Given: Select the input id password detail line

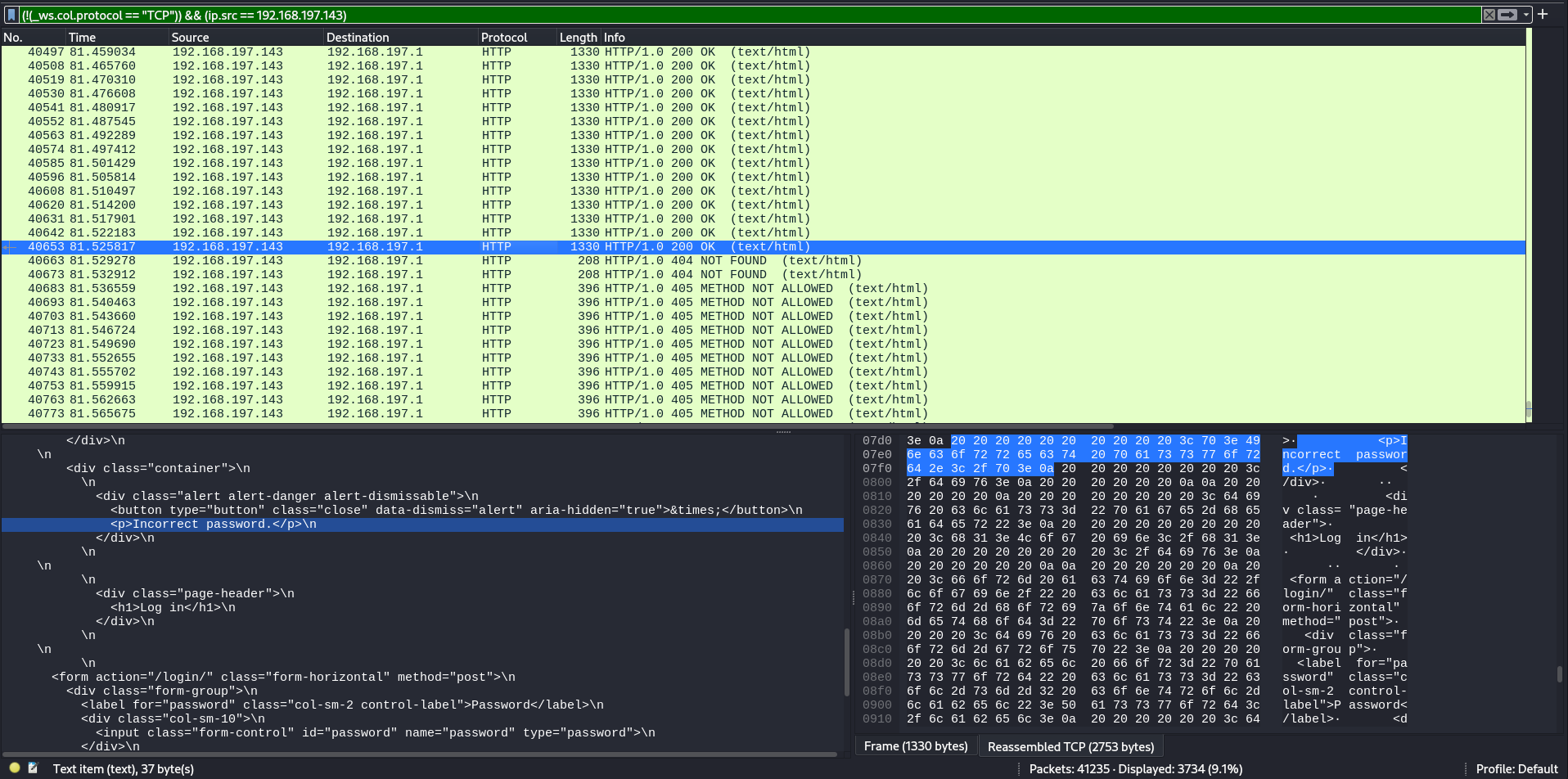Looking at the screenshot, I should pyautogui.click(x=422, y=732).
